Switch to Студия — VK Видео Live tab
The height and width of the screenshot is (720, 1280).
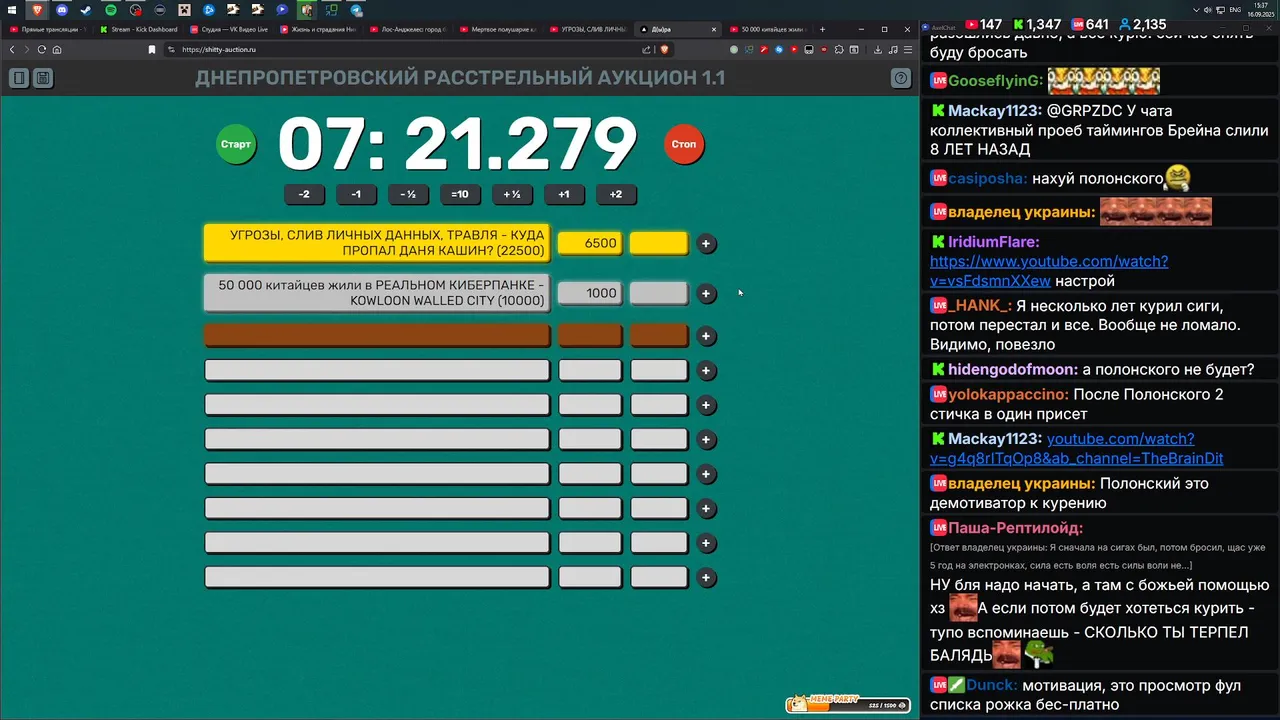pos(229,29)
